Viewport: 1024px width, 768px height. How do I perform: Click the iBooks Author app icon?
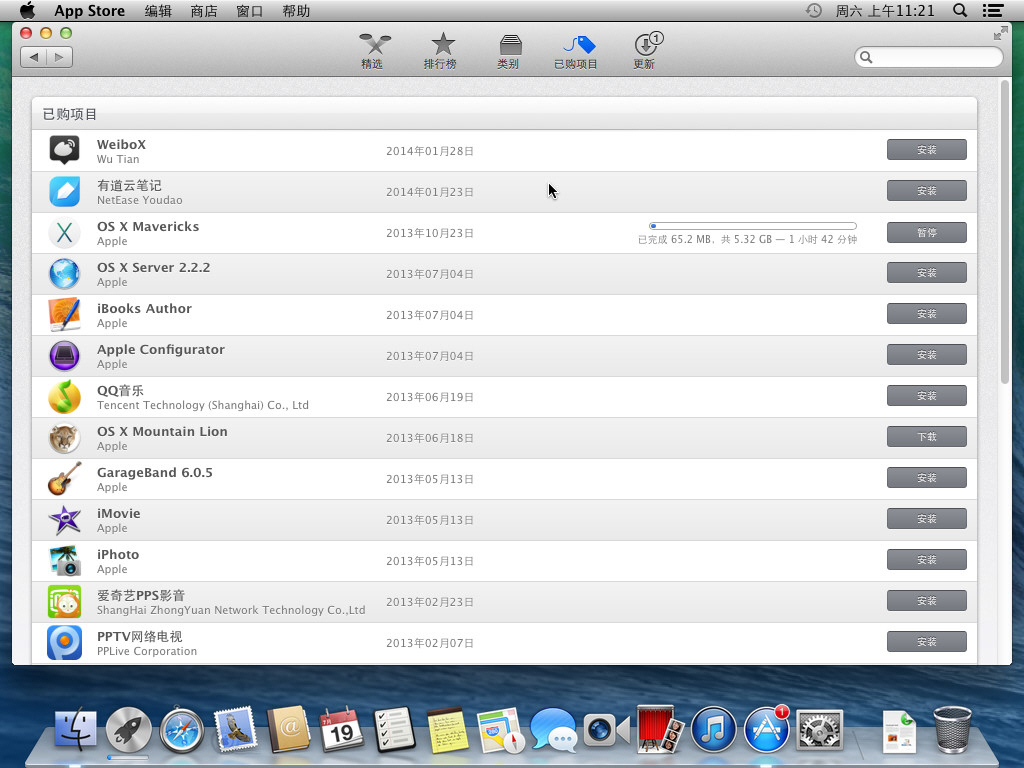tap(65, 315)
